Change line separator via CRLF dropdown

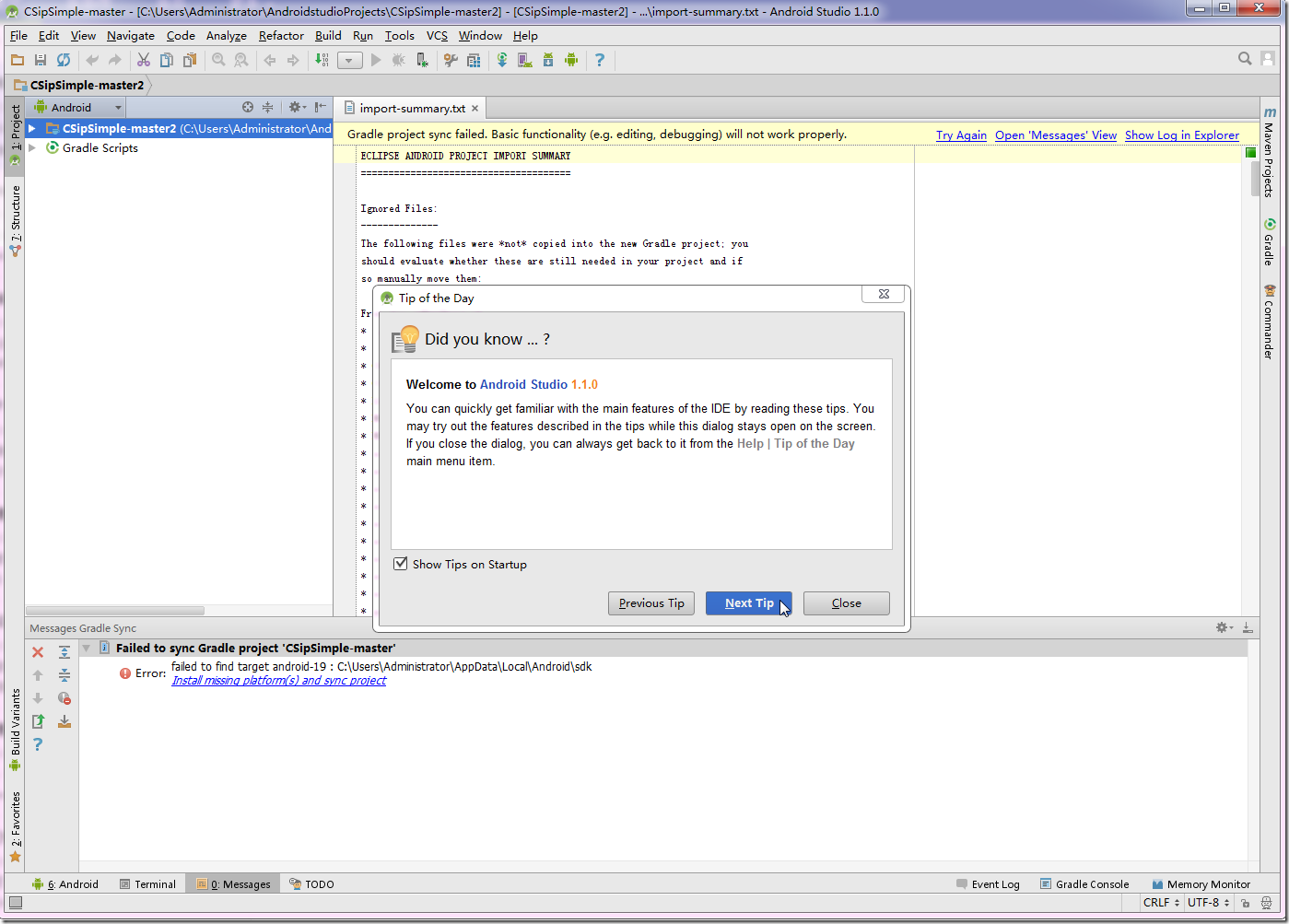pyautogui.click(x=1161, y=903)
